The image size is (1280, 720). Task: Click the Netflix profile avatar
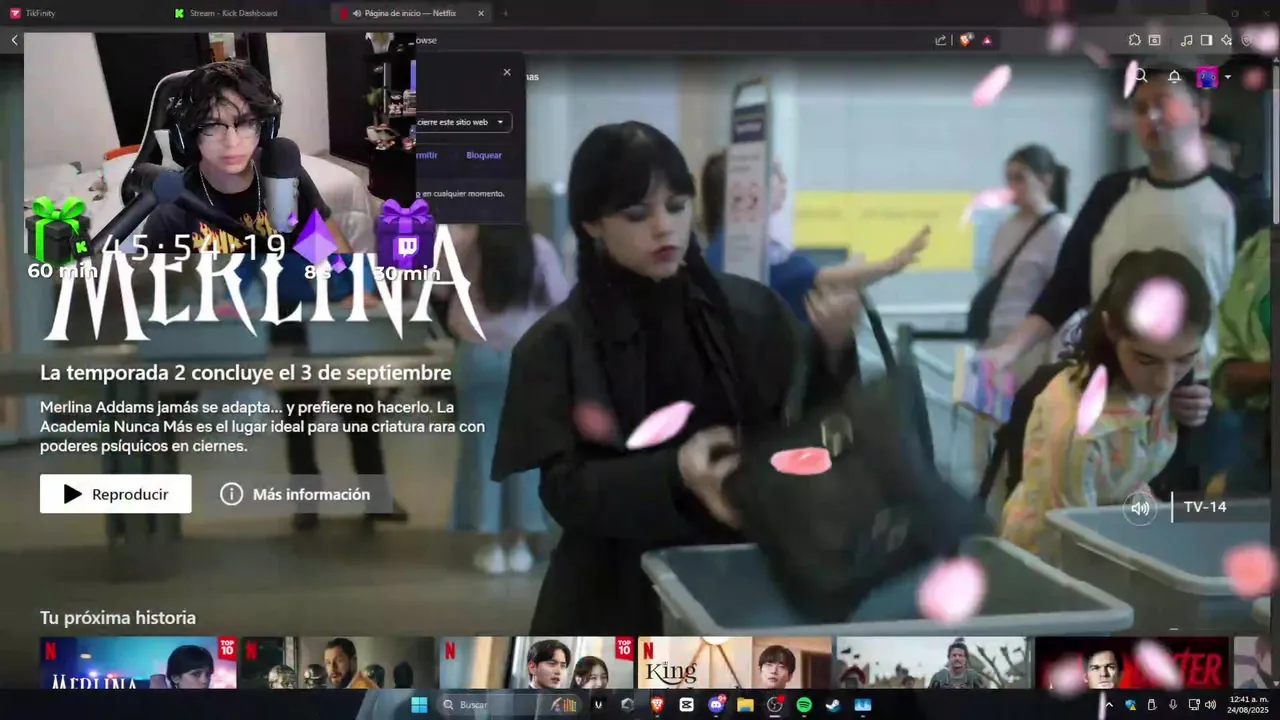pos(1208,77)
